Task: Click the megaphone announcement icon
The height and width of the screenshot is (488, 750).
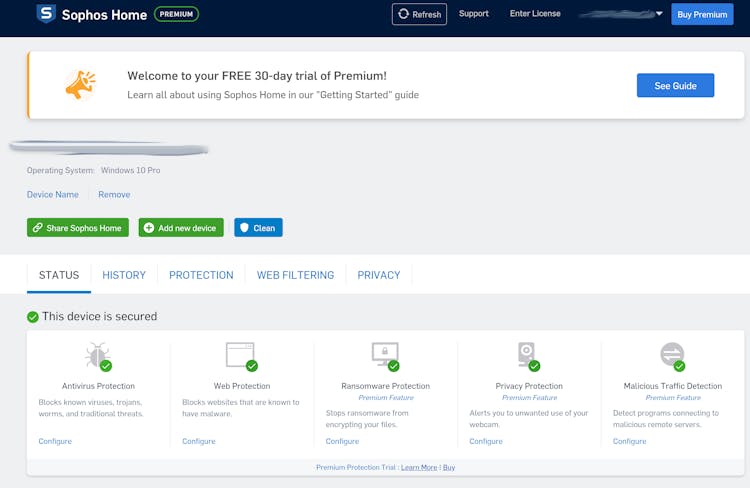Action: coord(80,85)
